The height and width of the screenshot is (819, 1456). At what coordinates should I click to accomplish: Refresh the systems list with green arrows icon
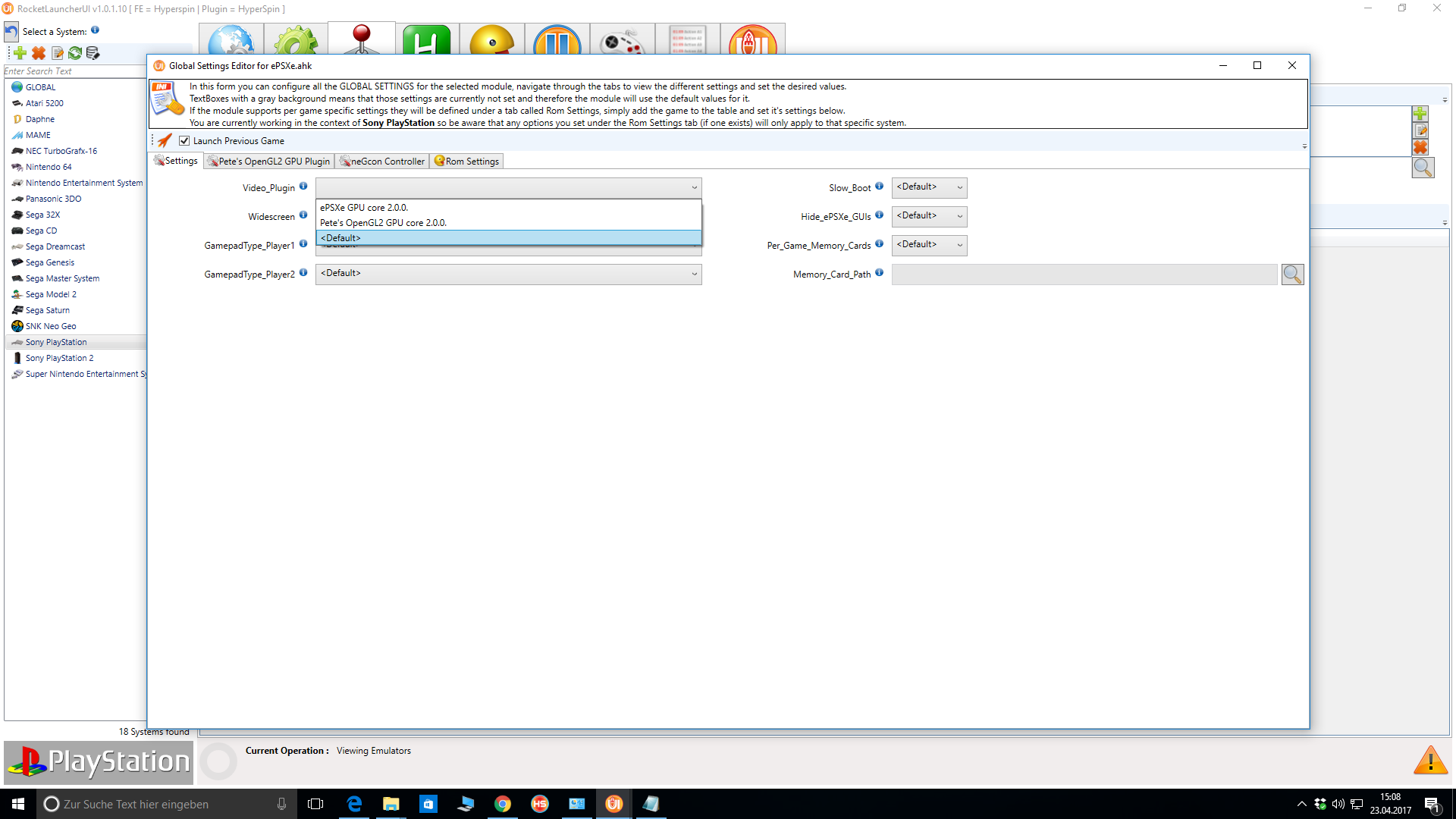(75, 53)
